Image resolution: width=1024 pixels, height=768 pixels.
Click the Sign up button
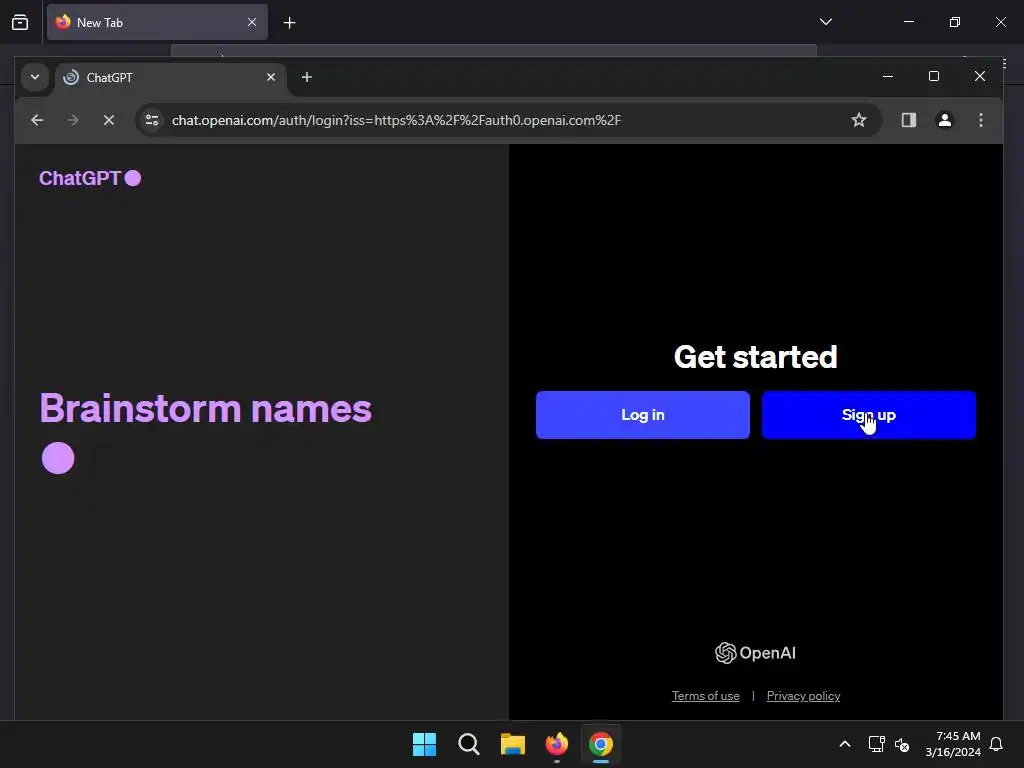coord(869,415)
